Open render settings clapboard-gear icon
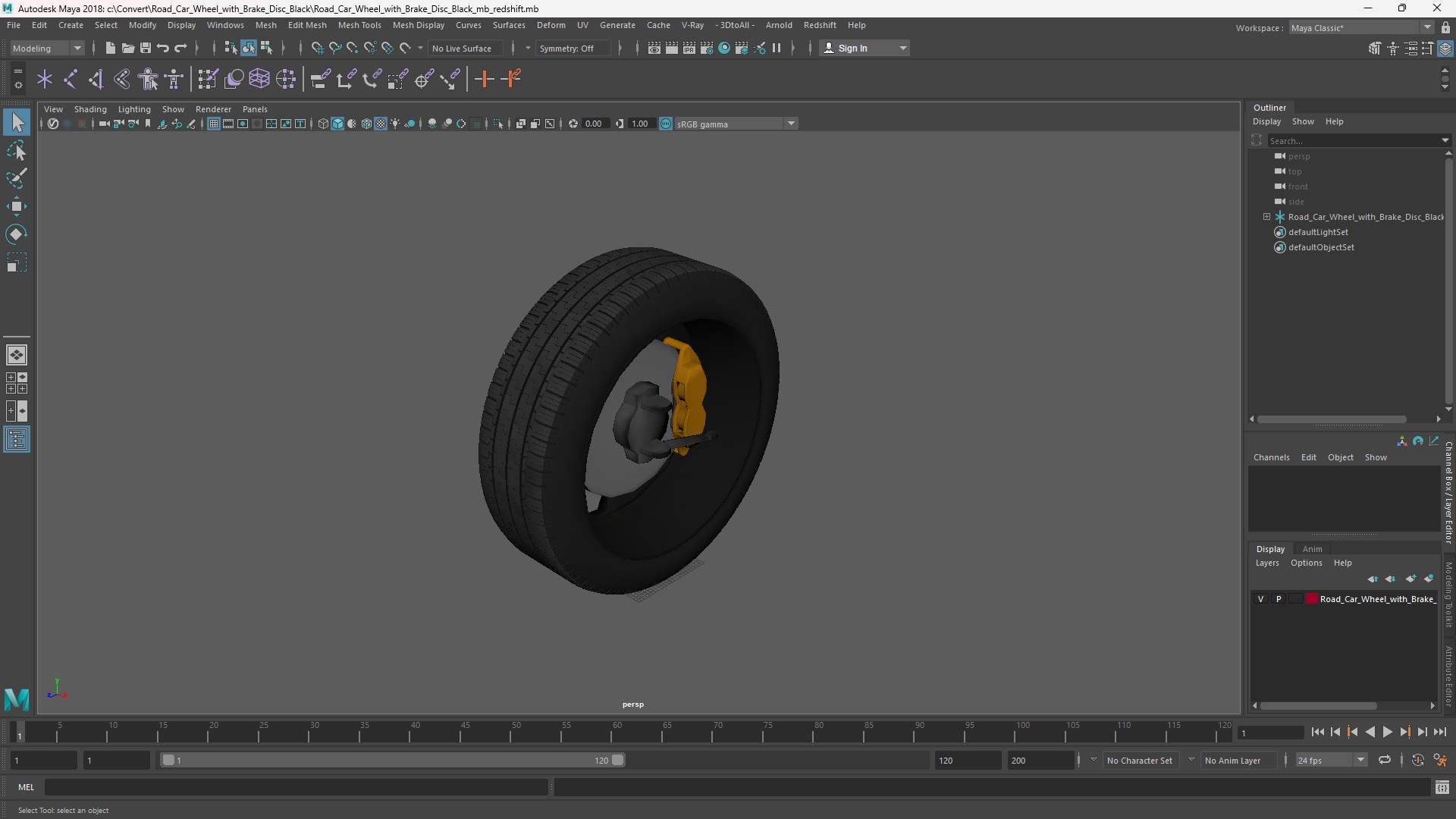1456x819 pixels. (x=707, y=48)
